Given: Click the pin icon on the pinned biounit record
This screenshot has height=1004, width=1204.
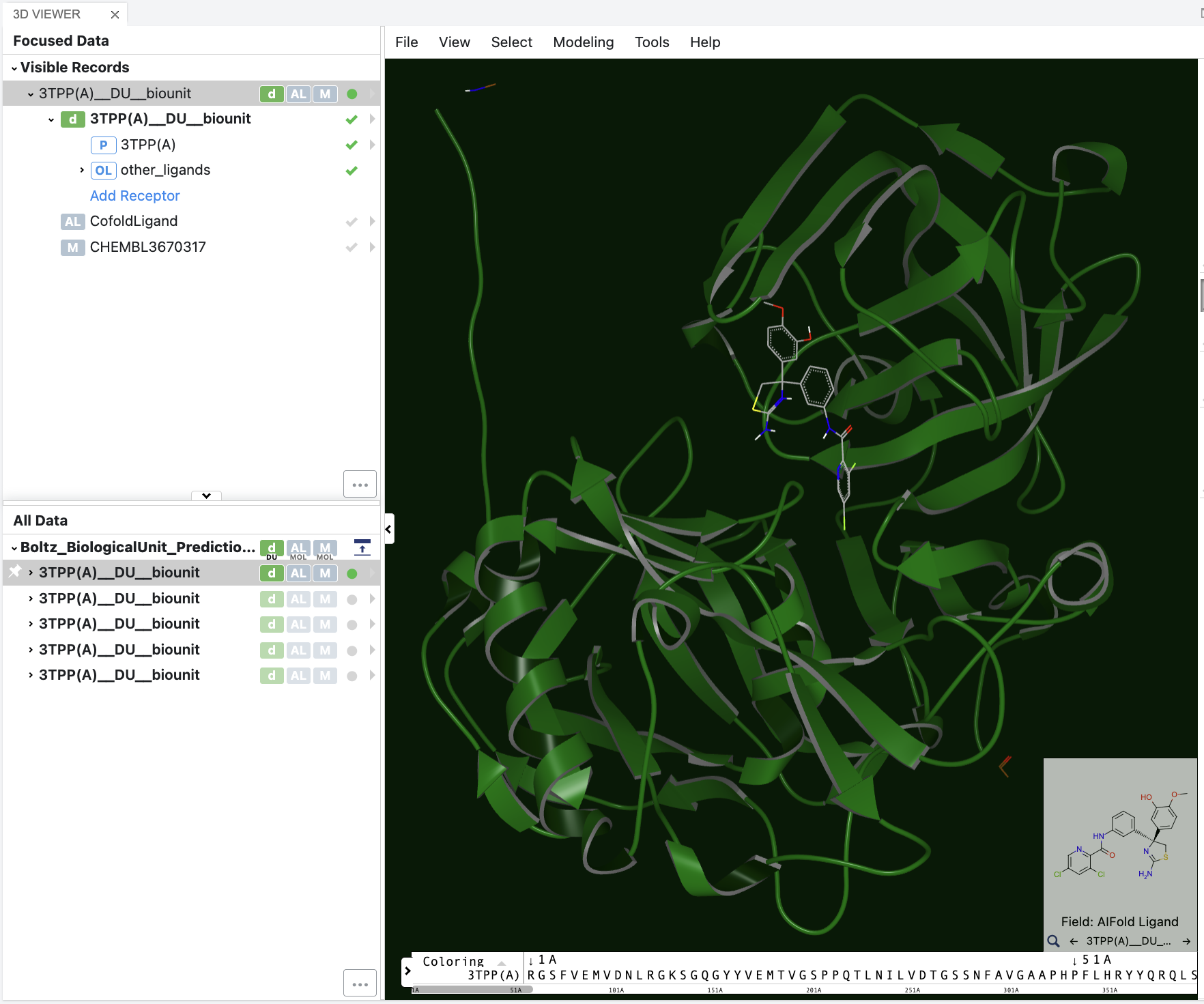Looking at the screenshot, I should 14,572.
